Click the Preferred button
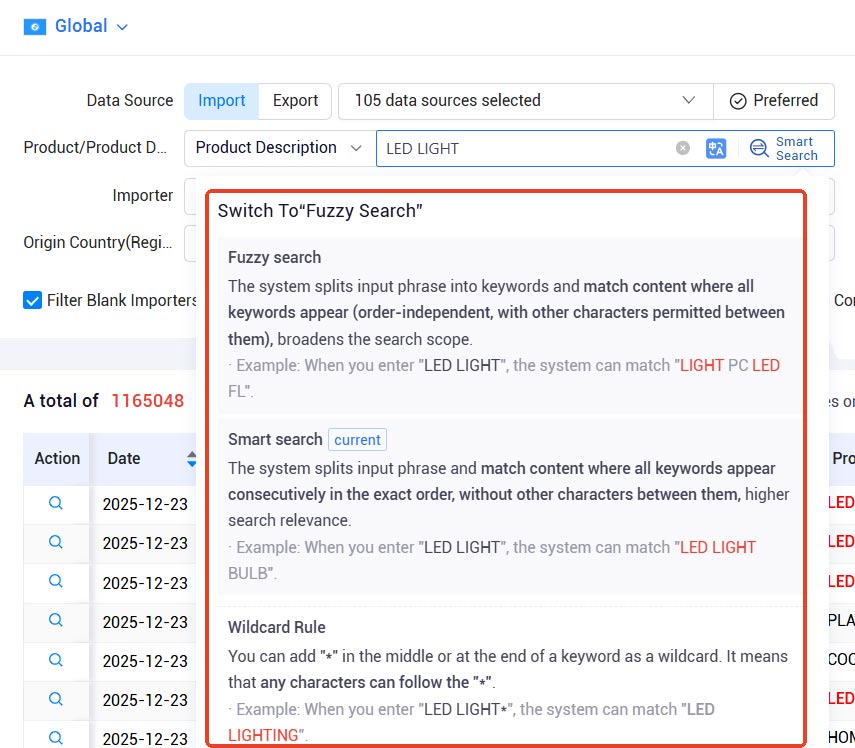855x748 pixels. click(x=774, y=101)
